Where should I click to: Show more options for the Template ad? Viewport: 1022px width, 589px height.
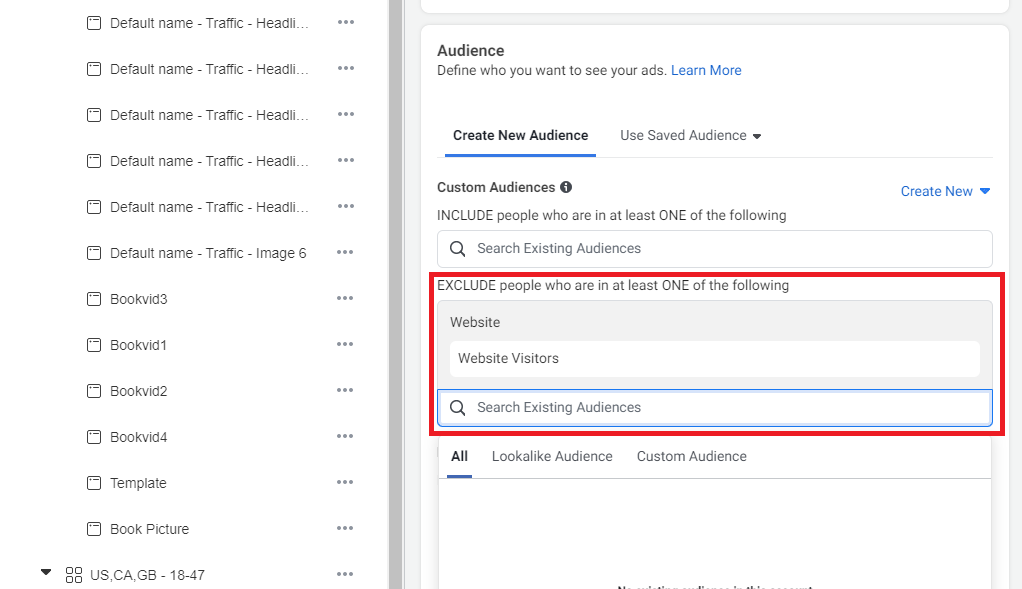pyautogui.click(x=345, y=482)
